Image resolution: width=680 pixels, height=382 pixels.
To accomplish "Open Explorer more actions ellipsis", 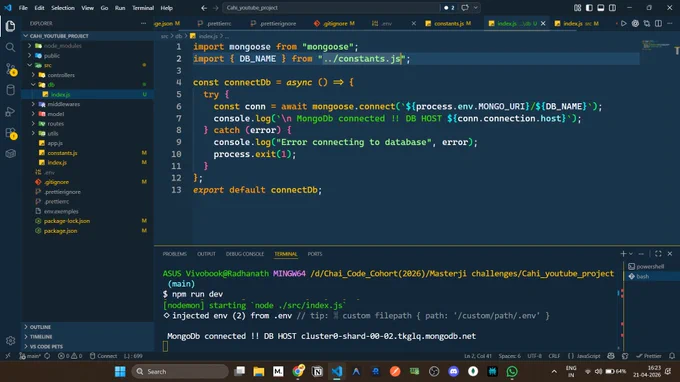I will pyautogui.click(x=144, y=23).
